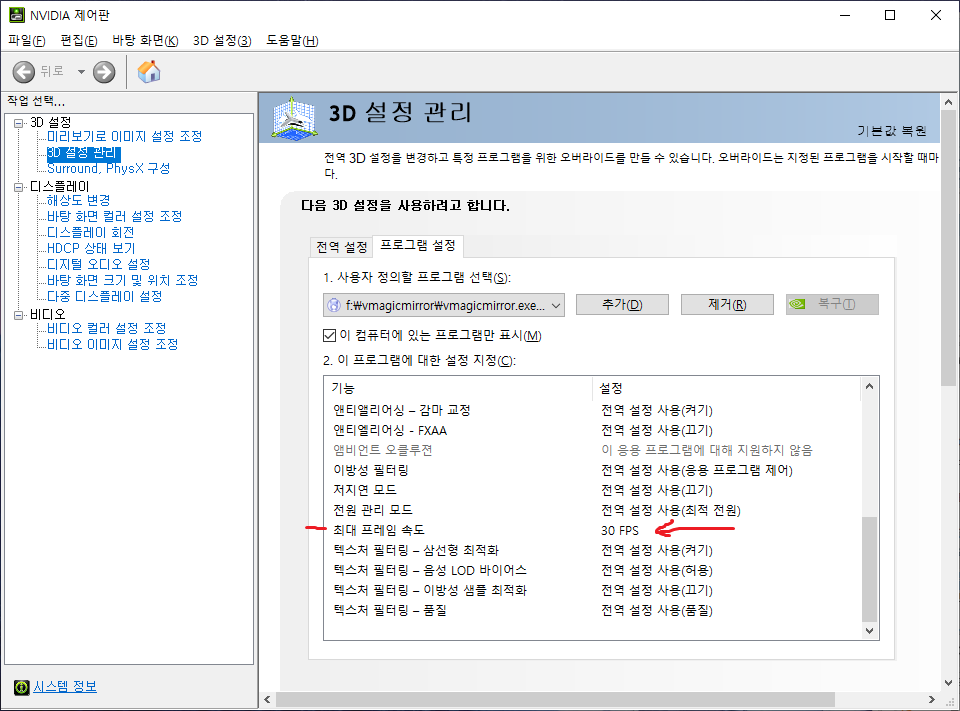Collapse the 3D 설정 tree node
The height and width of the screenshot is (711, 960).
point(18,123)
